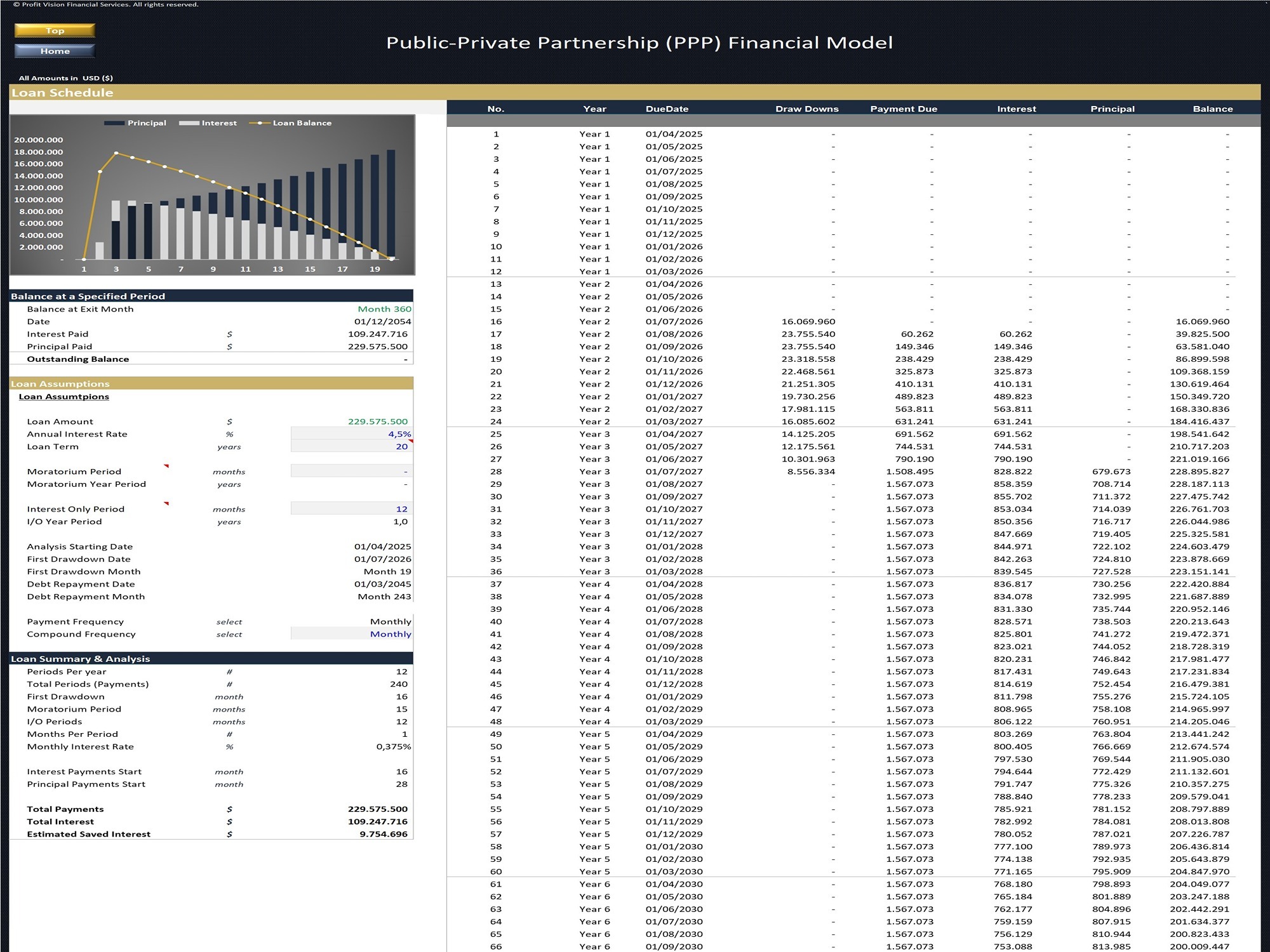Image resolution: width=1270 pixels, height=952 pixels.
Task: Click the gold Top button
Action: (x=55, y=30)
